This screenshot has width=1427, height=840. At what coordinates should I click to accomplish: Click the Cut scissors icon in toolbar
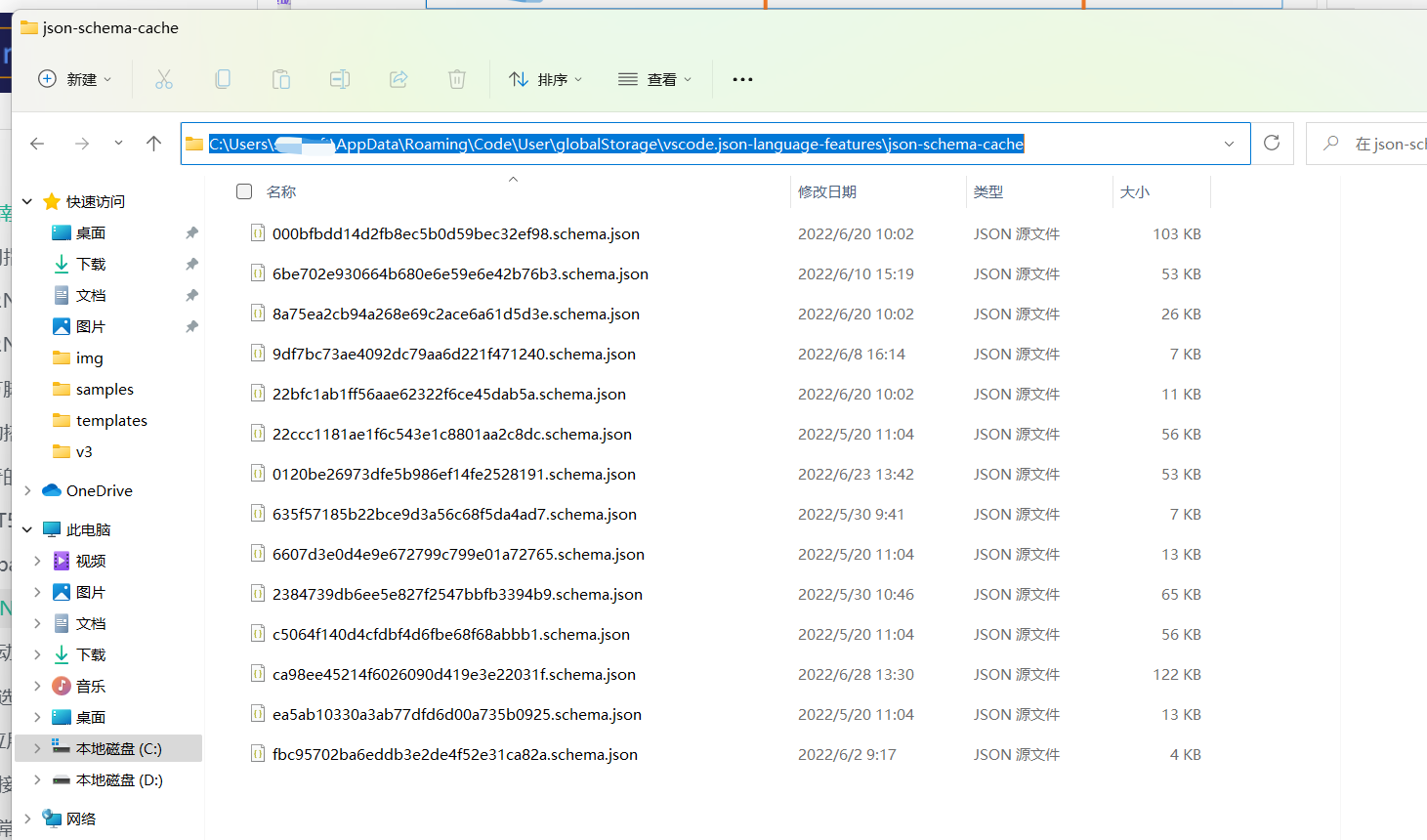pos(164,80)
